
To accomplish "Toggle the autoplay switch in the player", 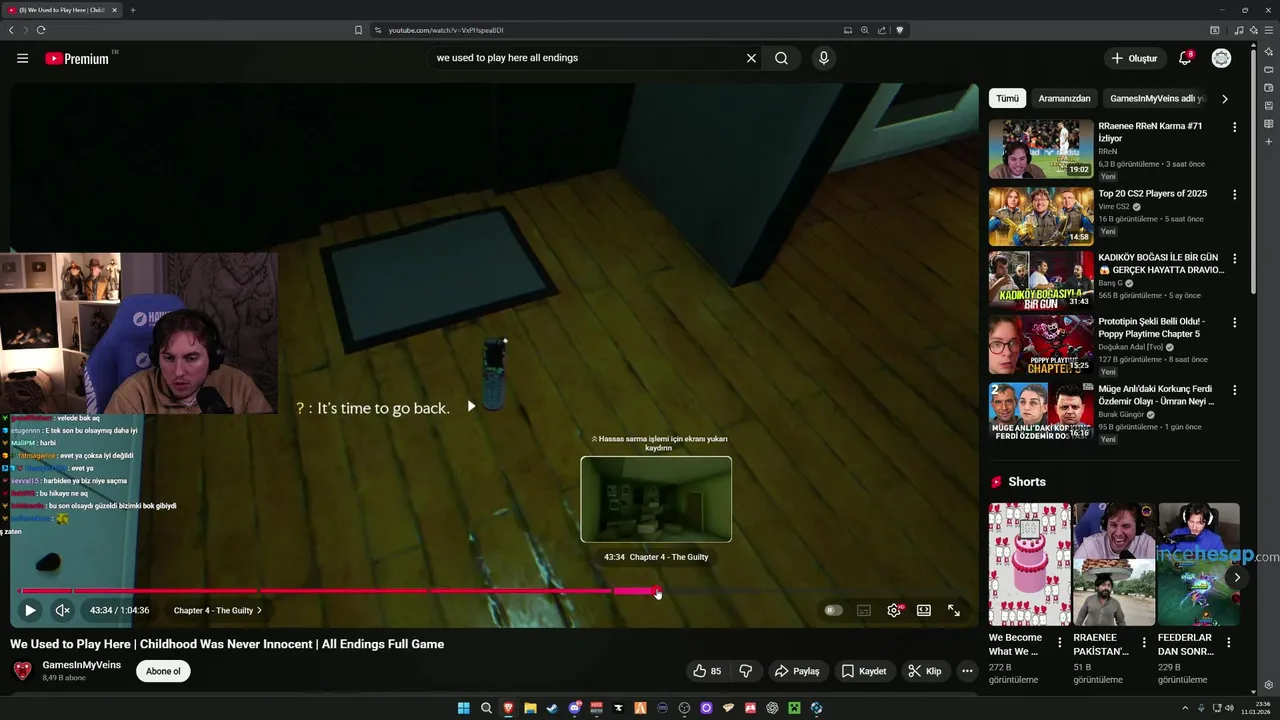I will pos(833,610).
